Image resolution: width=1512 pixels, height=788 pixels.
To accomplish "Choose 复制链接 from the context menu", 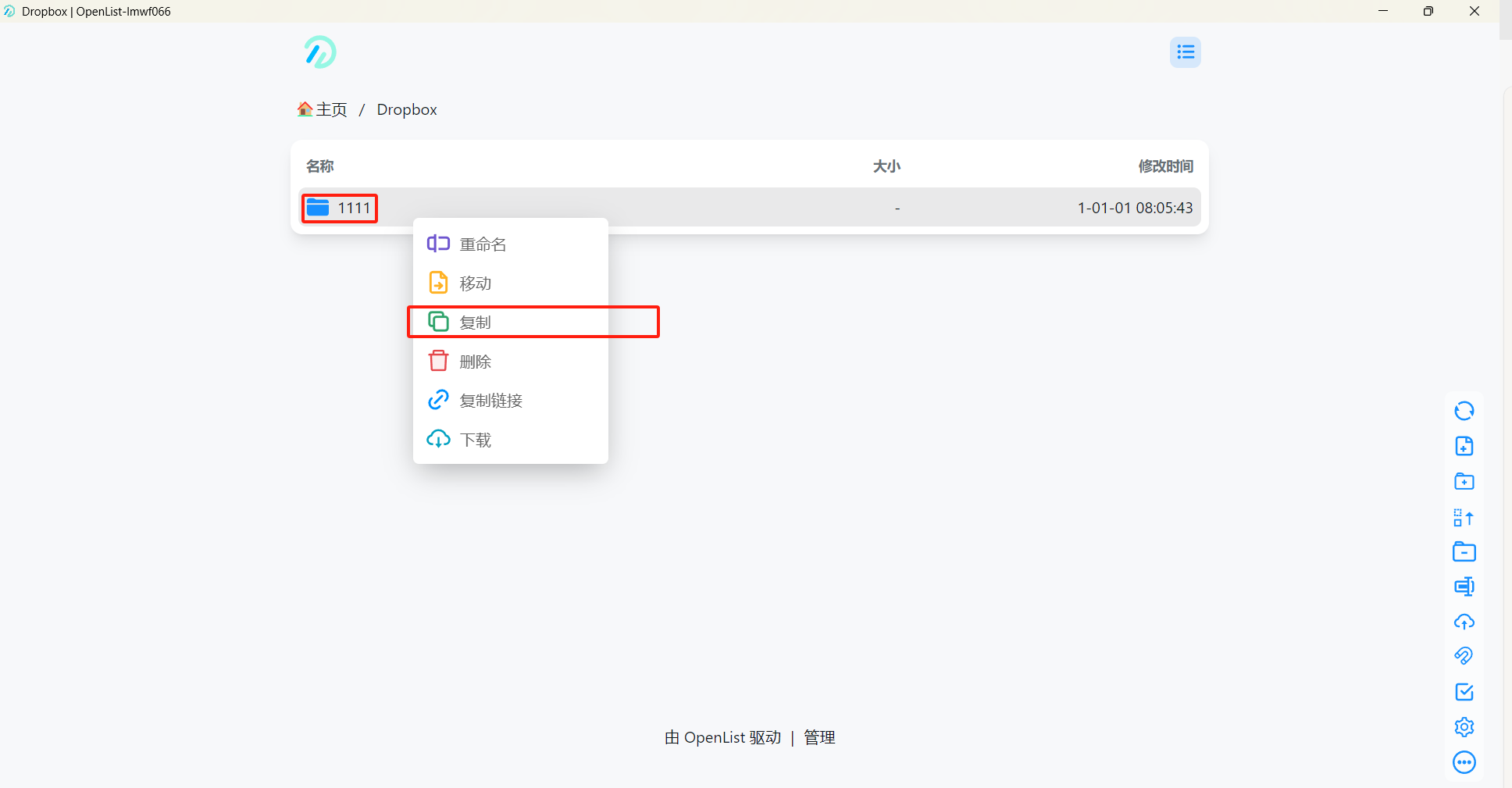I will (511, 401).
